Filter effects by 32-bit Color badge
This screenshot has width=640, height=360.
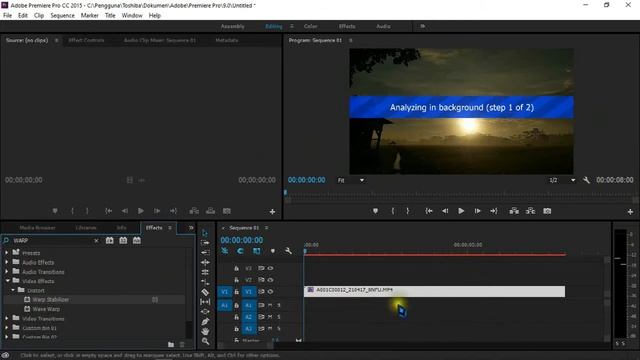(x=123, y=240)
